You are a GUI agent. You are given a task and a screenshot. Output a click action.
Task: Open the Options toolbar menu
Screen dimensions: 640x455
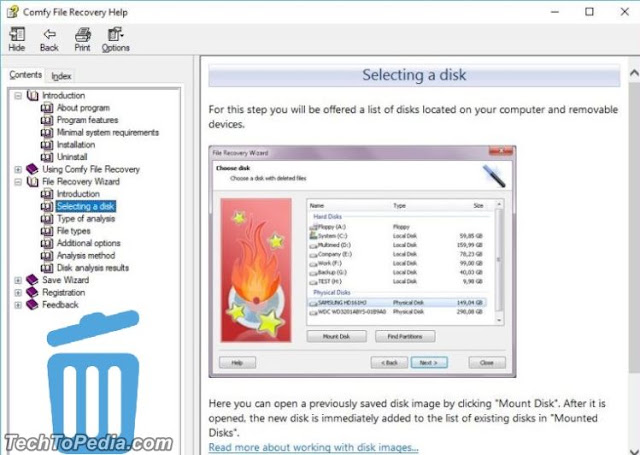(x=116, y=40)
